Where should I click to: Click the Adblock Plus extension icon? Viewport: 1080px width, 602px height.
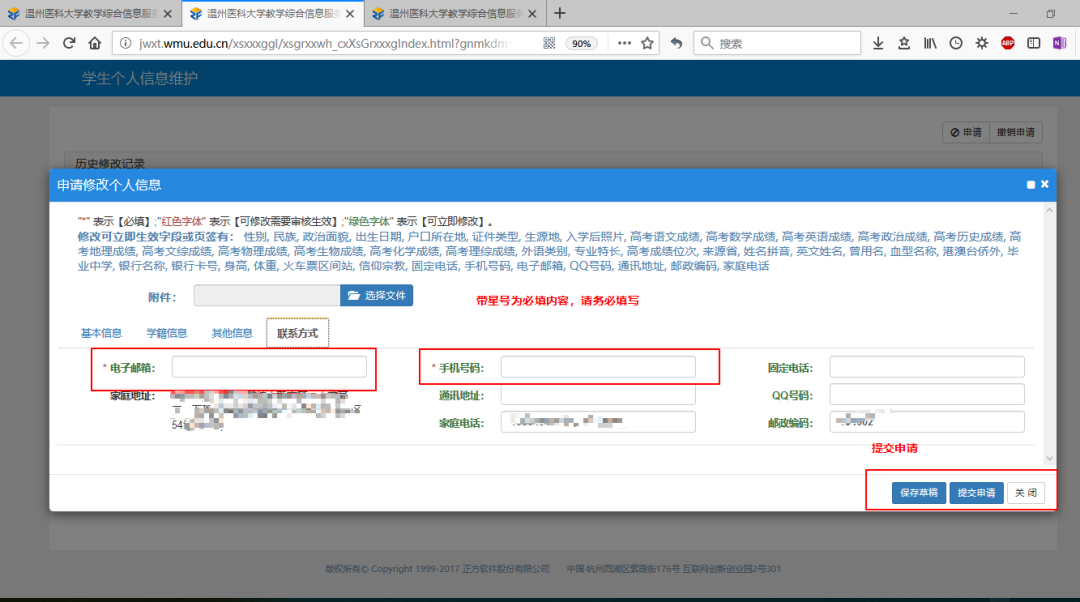coord(1008,43)
